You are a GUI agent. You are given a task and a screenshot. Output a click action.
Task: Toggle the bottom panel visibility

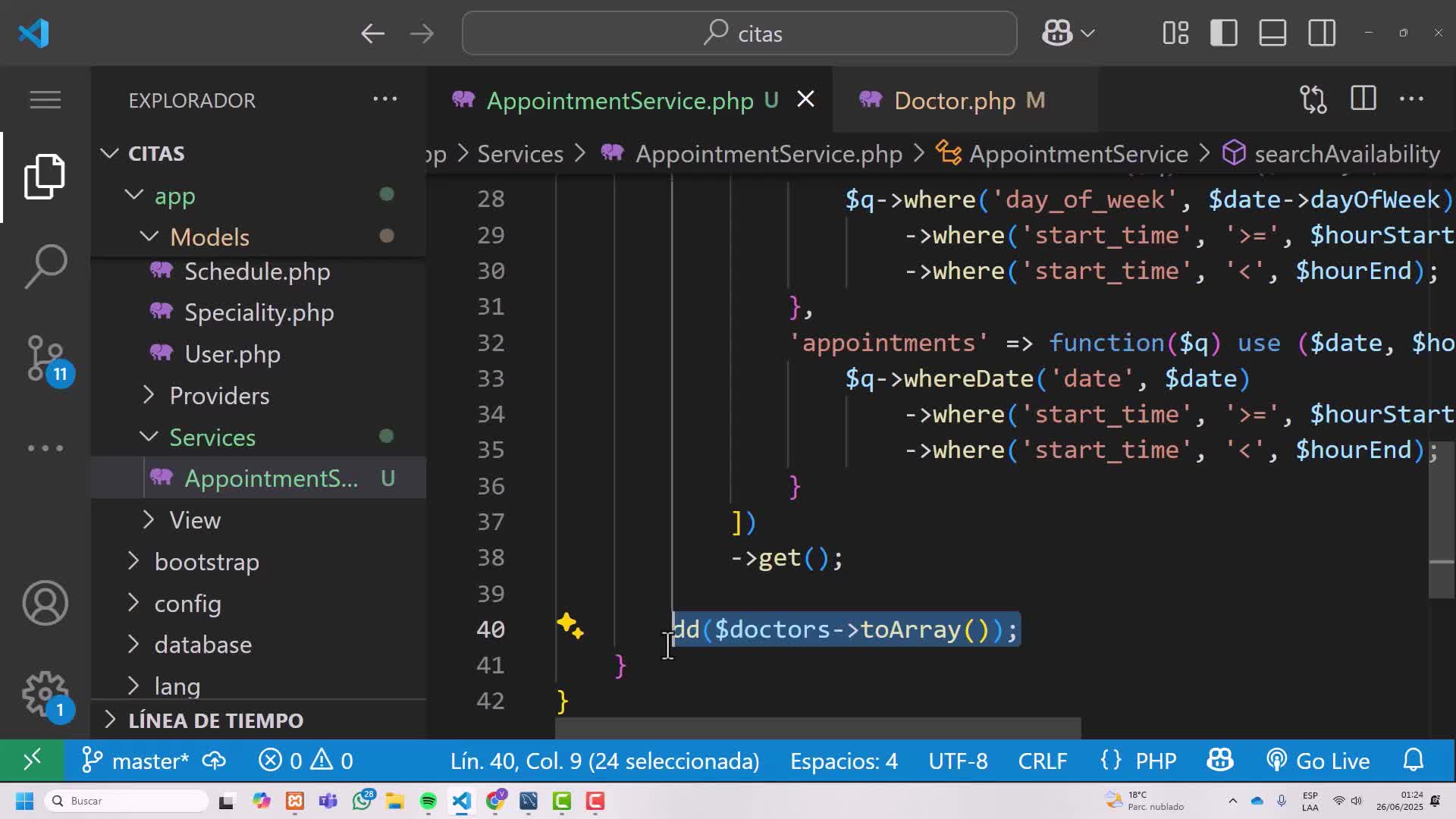(x=1272, y=33)
